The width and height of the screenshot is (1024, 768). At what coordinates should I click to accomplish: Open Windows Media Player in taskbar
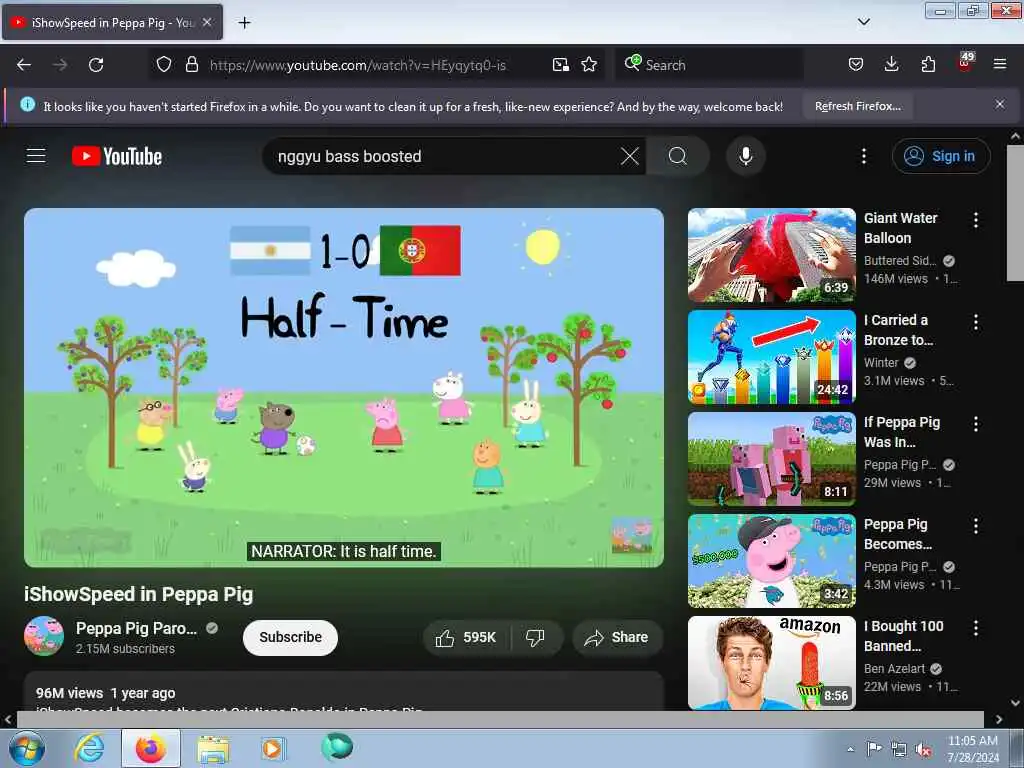(272, 749)
